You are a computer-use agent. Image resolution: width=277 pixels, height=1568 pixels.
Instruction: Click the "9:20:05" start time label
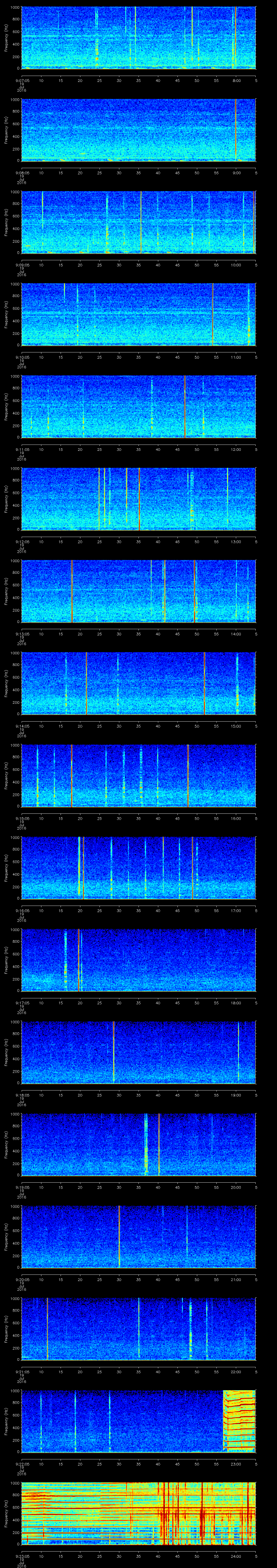(22, 1279)
